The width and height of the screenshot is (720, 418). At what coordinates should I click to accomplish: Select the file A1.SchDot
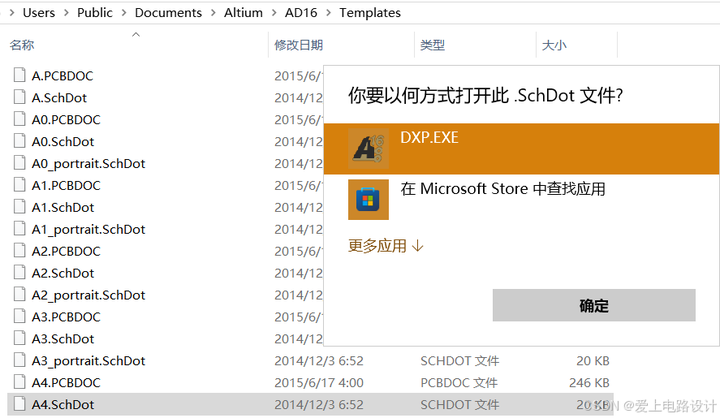(63, 208)
